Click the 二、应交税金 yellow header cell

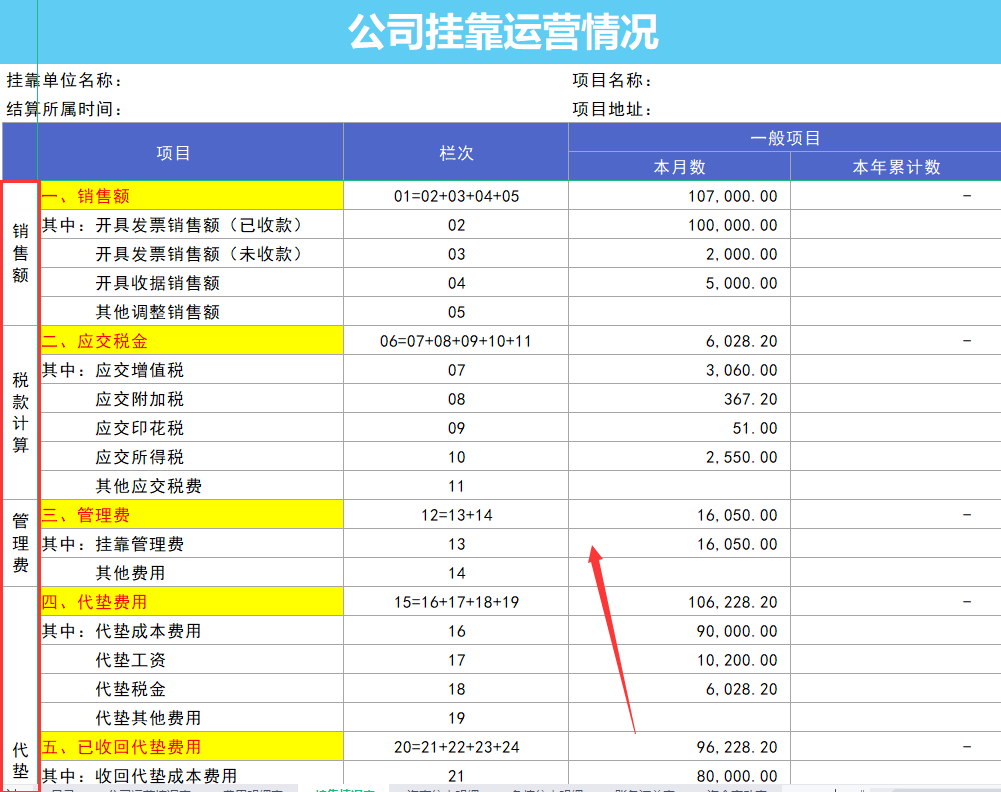pos(190,340)
